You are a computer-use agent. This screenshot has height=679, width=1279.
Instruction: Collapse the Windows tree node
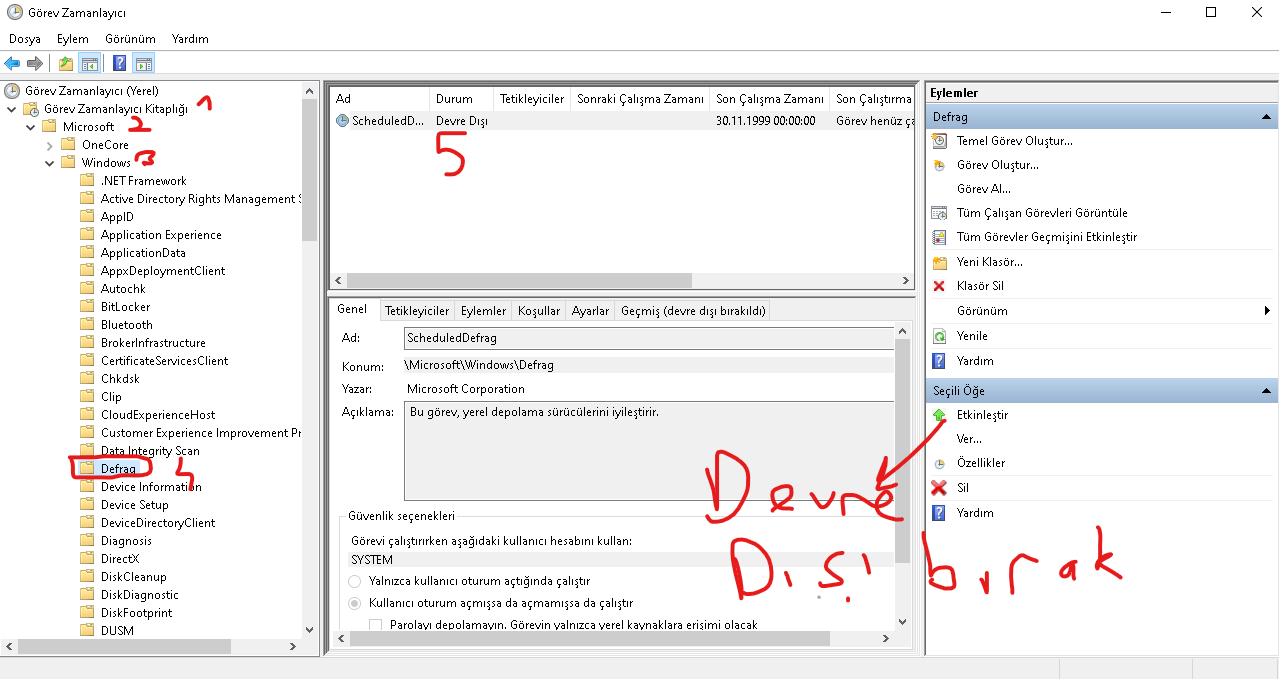[50, 163]
